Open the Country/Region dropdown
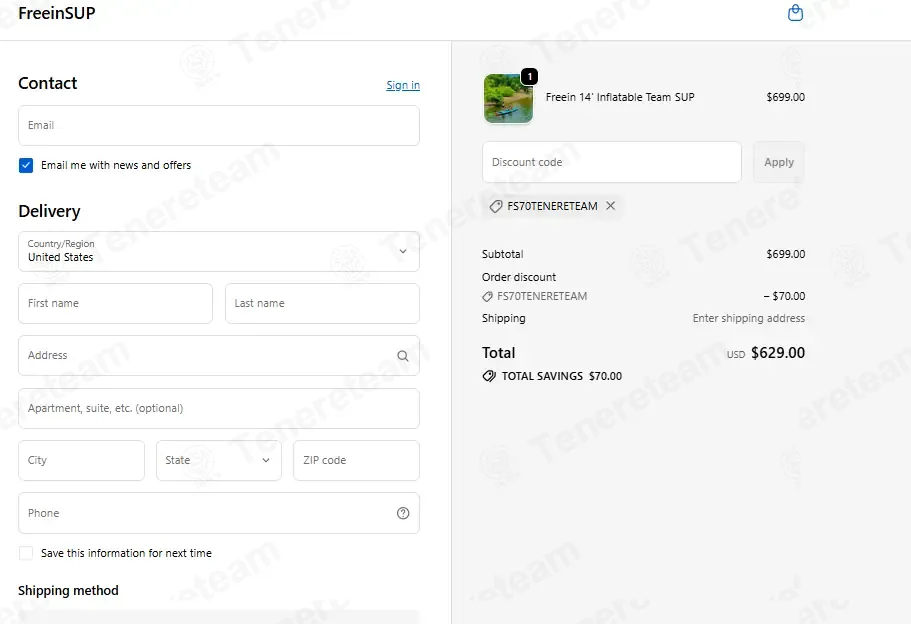Image resolution: width=911 pixels, height=624 pixels. click(x=219, y=252)
